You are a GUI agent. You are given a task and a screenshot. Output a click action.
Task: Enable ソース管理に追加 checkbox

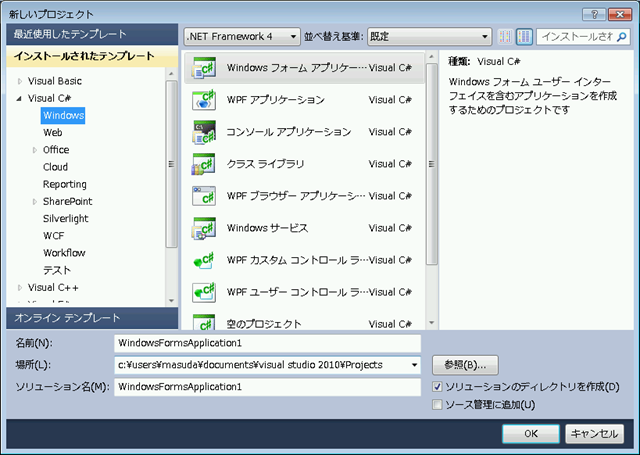tap(438, 405)
